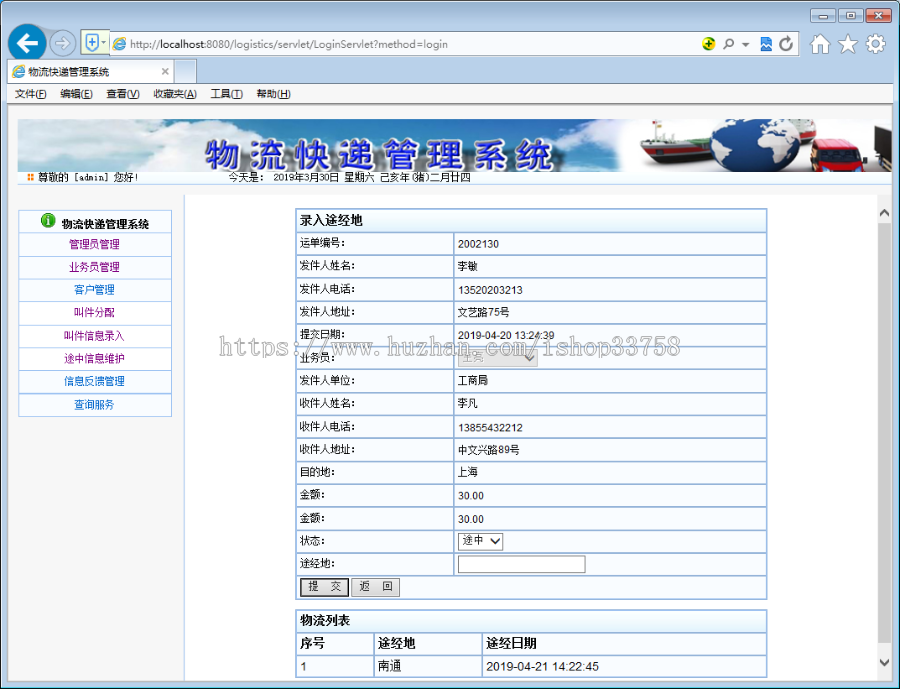Click the back navigation arrow
This screenshot has height=689, width=900.
coord(26,43)
